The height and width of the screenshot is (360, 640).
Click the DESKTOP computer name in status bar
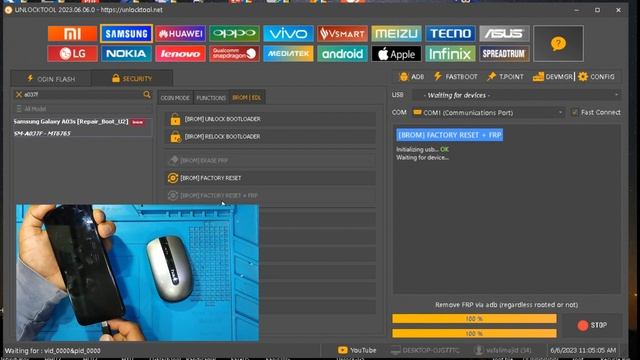point(425,350)
